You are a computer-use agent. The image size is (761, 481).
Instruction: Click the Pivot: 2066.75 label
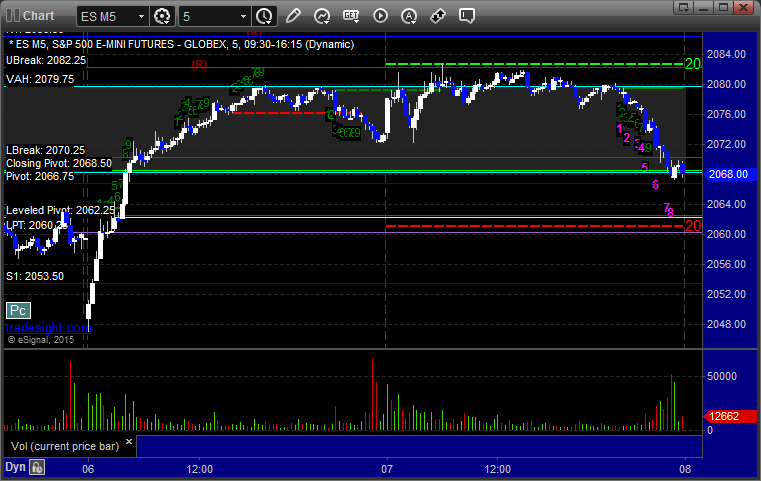(x=40, y=176)
